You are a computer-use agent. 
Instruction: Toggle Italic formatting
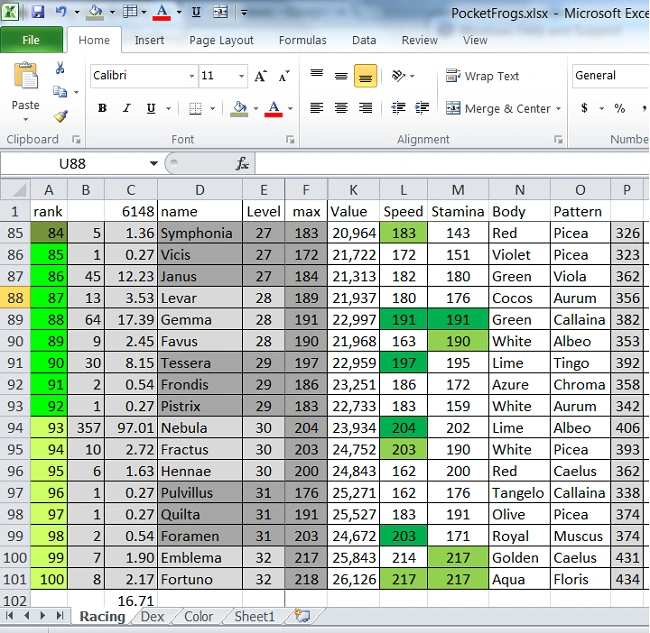tap(126, 109)
